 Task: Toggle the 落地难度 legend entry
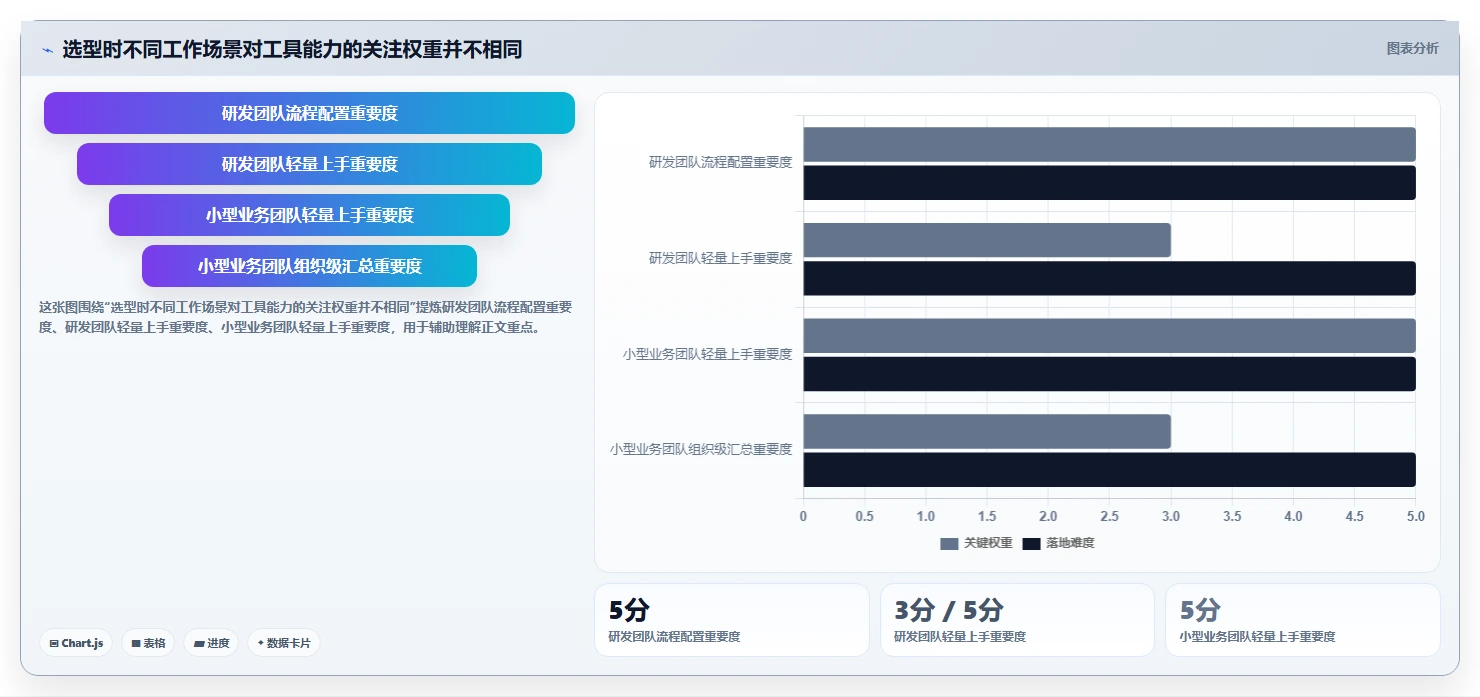click(x=1058, y=543)
